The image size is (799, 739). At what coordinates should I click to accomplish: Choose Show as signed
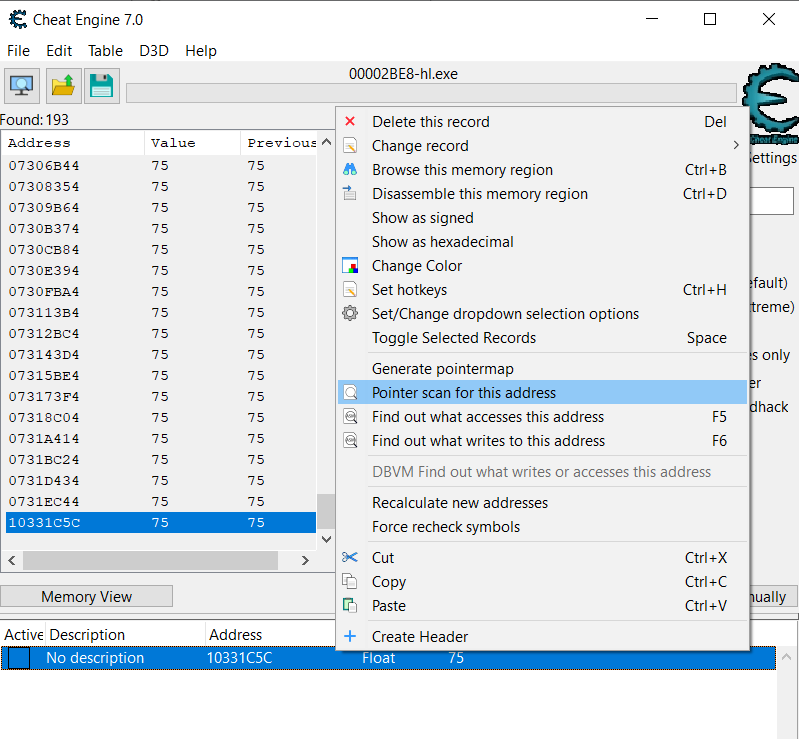coord(542,218)
